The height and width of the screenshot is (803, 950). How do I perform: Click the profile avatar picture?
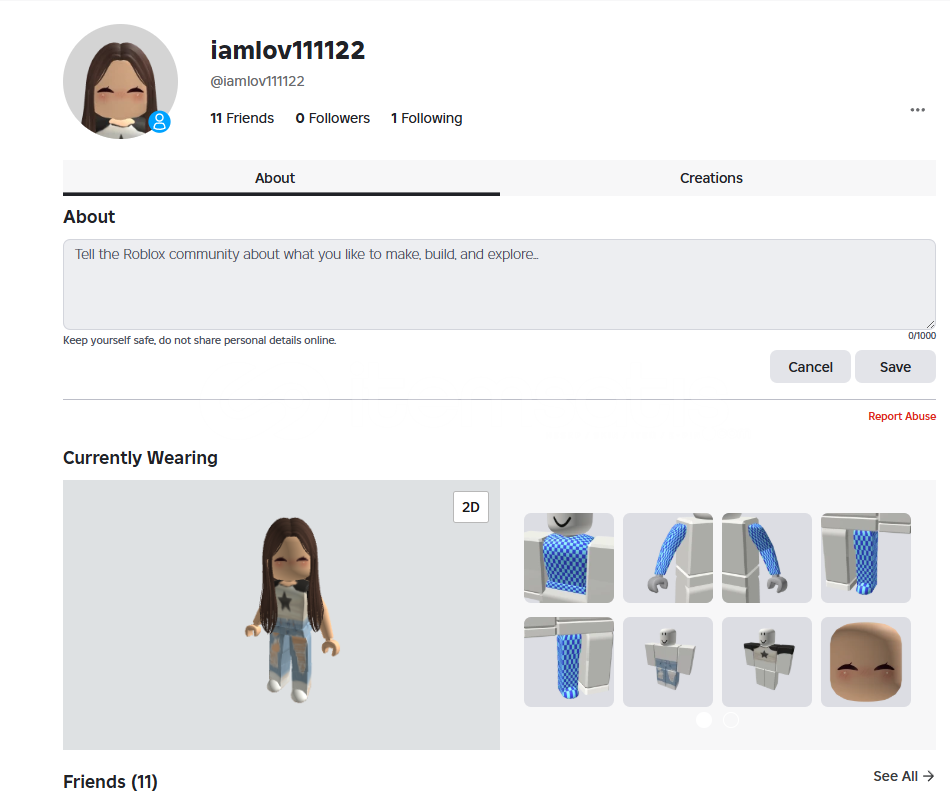(x=121, y=81)
